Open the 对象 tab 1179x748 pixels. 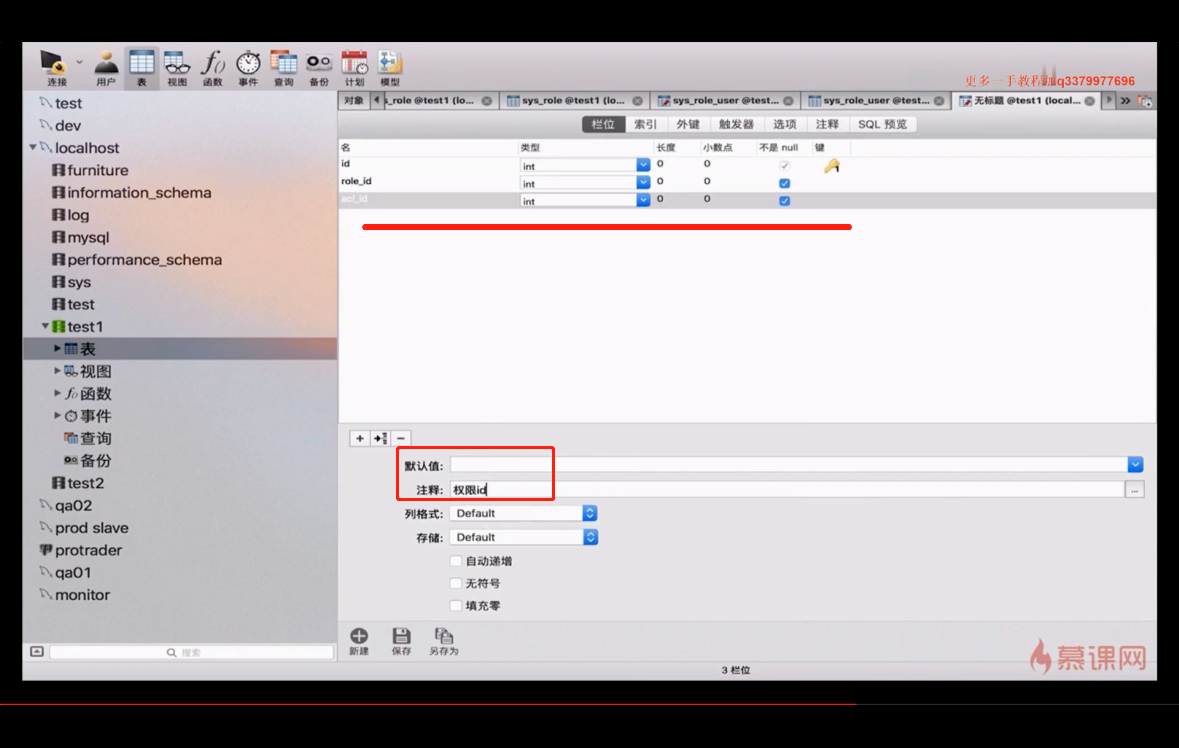click(353, 100)
